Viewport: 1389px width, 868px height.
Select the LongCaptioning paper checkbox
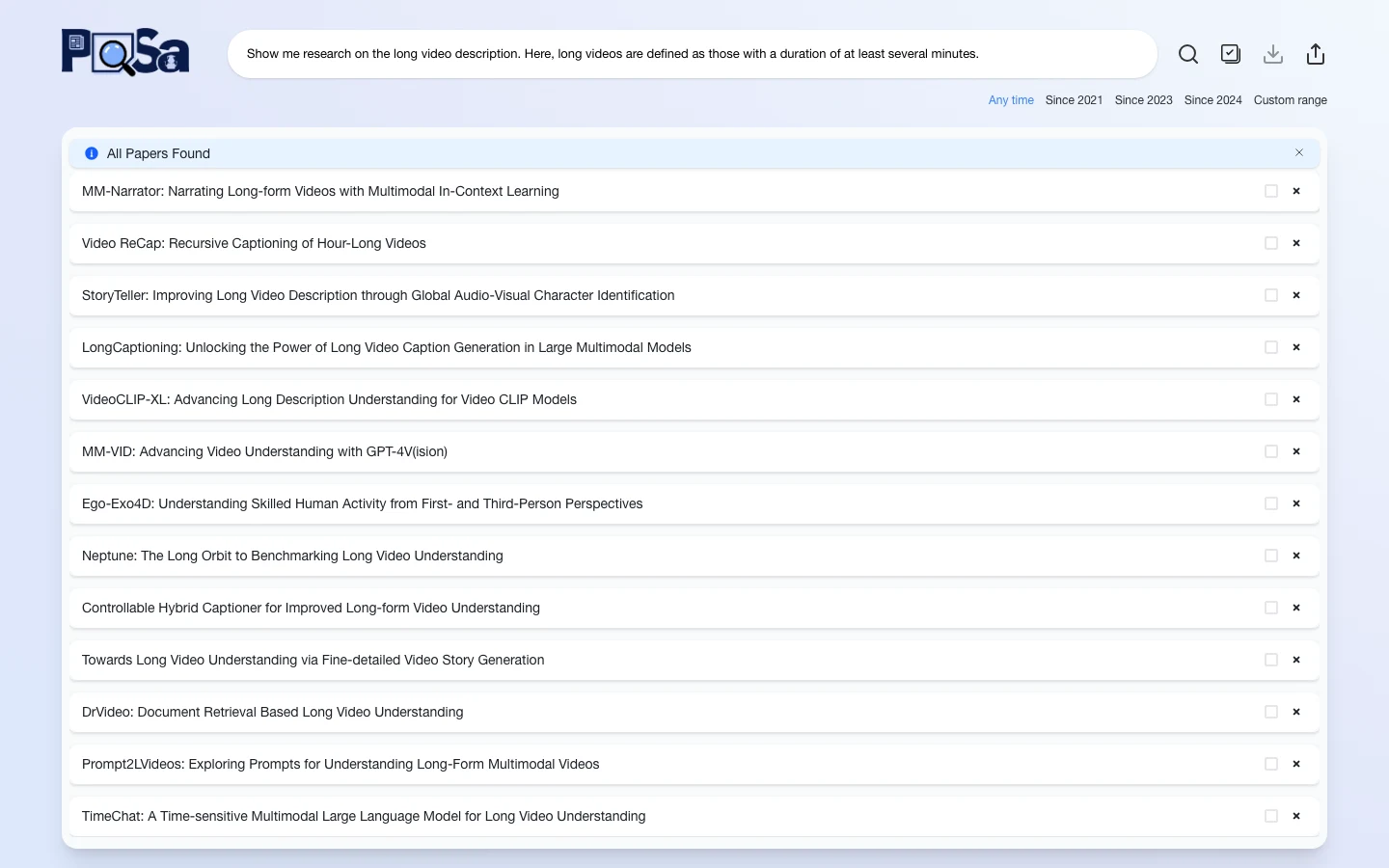point(1271,347)
